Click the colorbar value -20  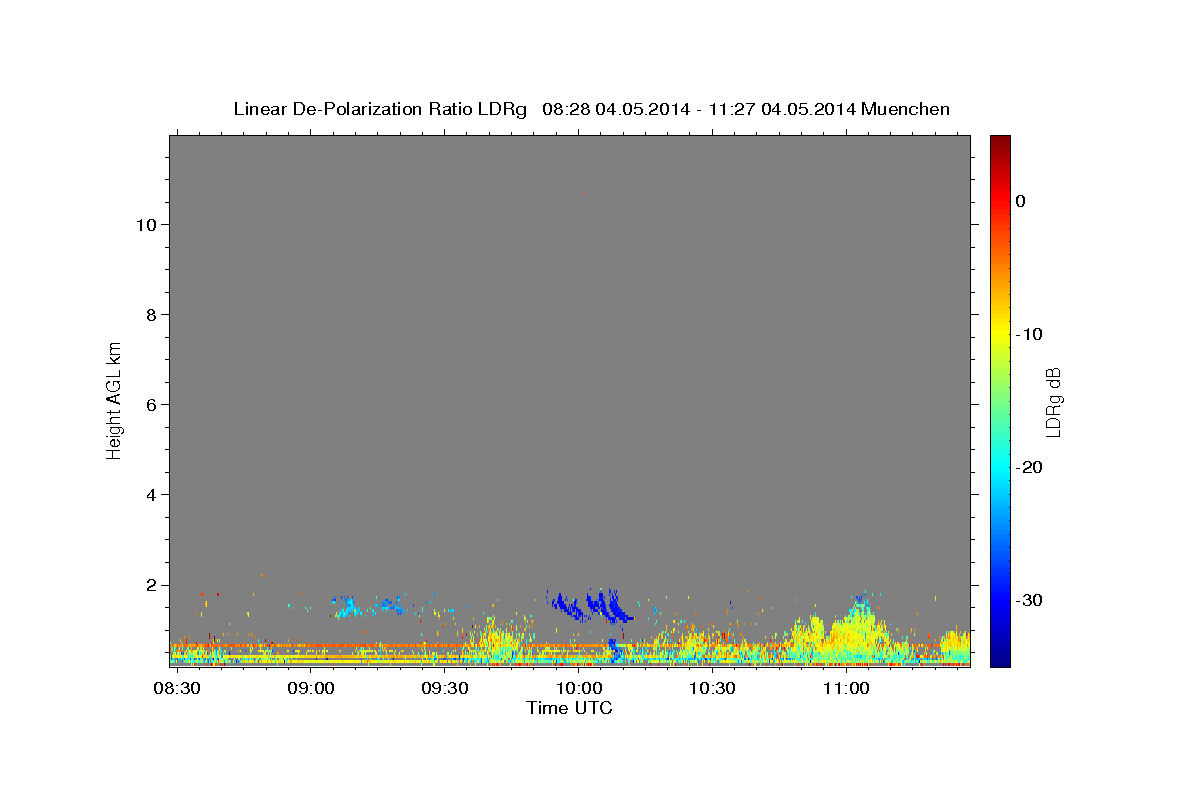point(1030,467)
